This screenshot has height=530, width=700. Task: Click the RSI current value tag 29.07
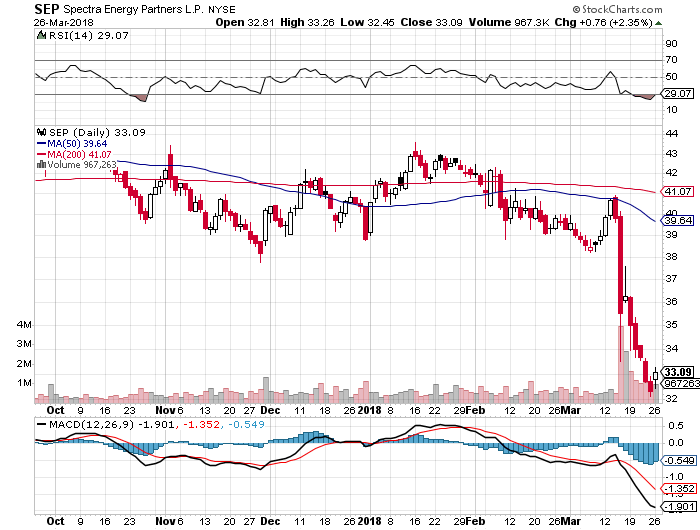(x=678, y=94)
